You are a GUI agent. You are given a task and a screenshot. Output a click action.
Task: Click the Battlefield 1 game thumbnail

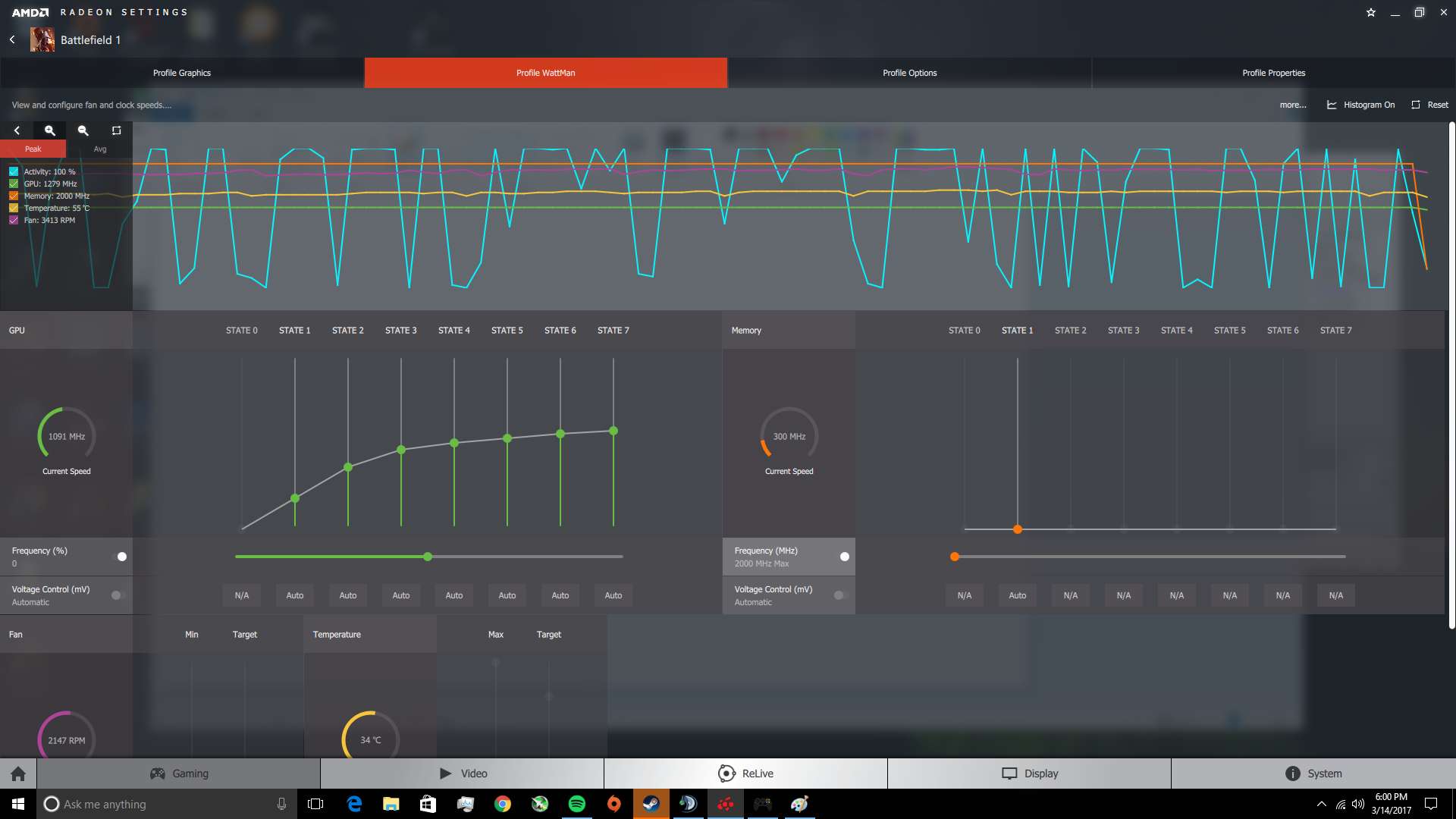42,39
